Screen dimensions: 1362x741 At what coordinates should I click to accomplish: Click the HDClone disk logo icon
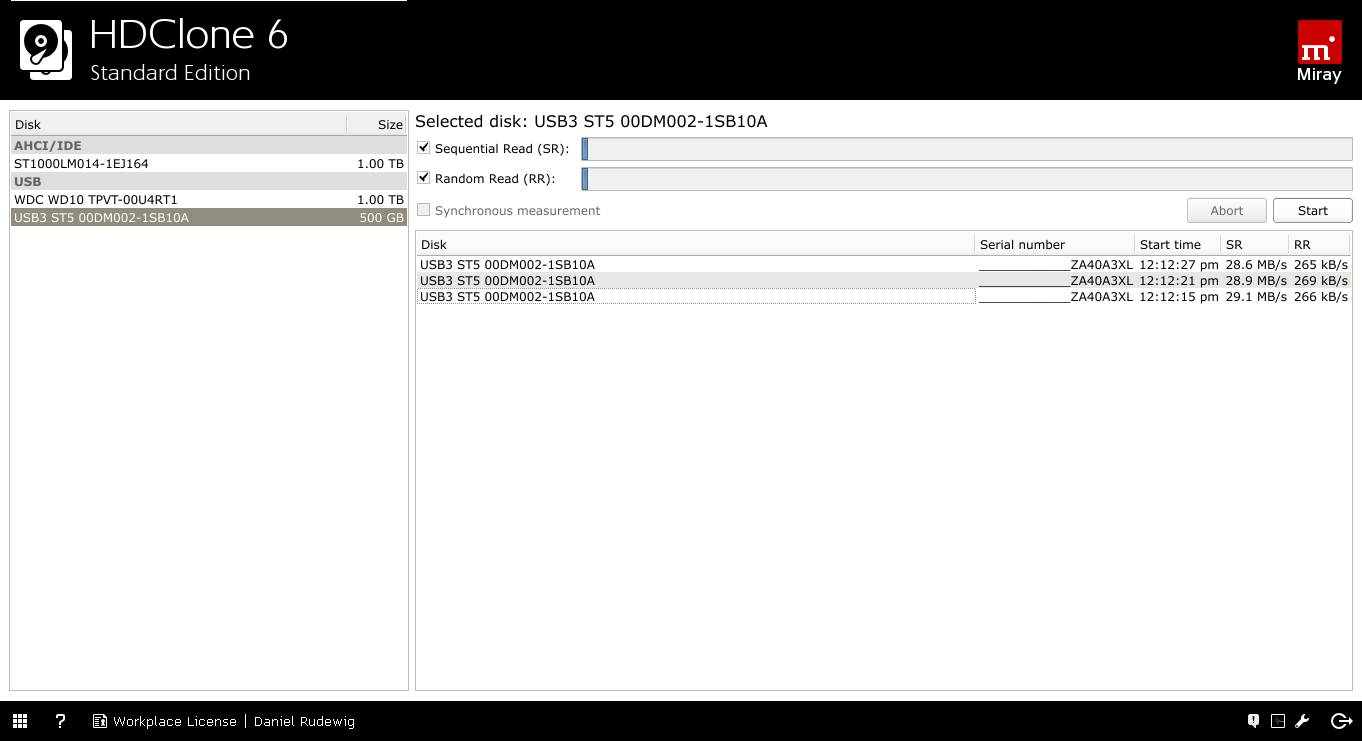point(46,50)
